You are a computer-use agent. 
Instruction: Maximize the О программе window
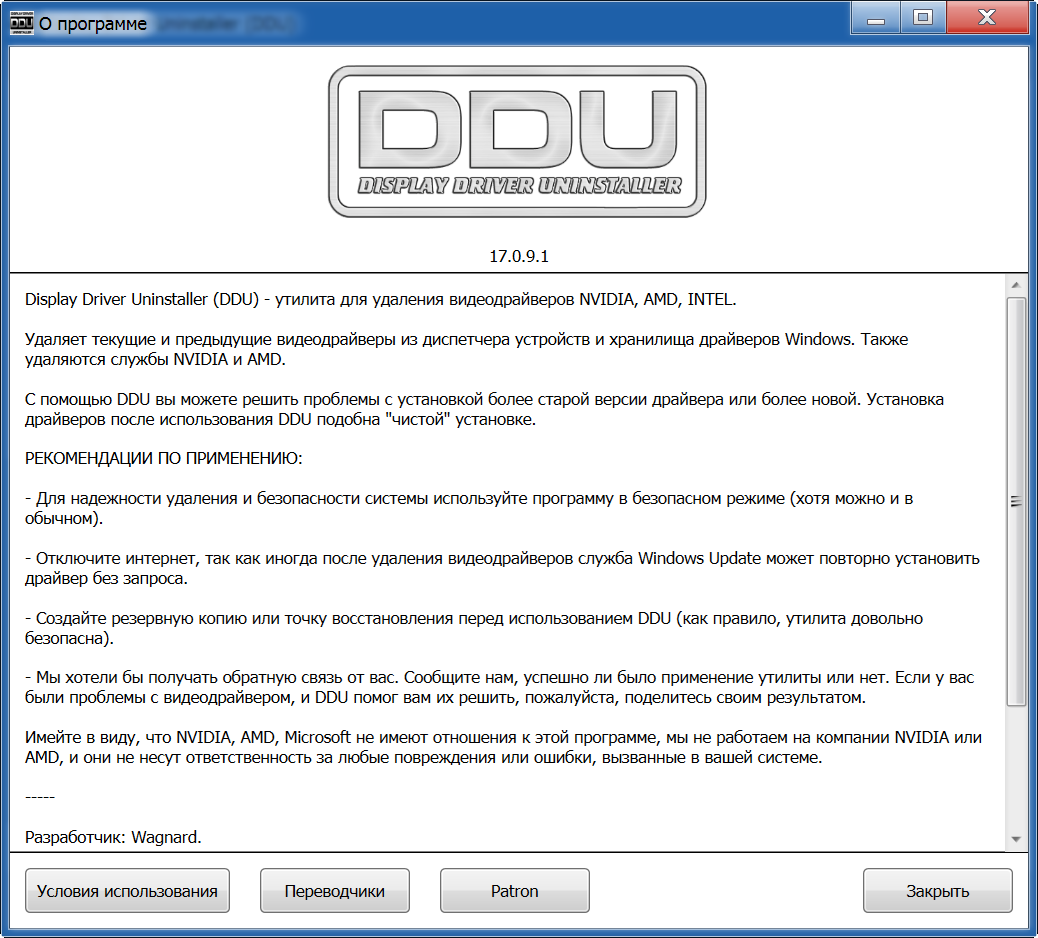(x=922, y=17)
